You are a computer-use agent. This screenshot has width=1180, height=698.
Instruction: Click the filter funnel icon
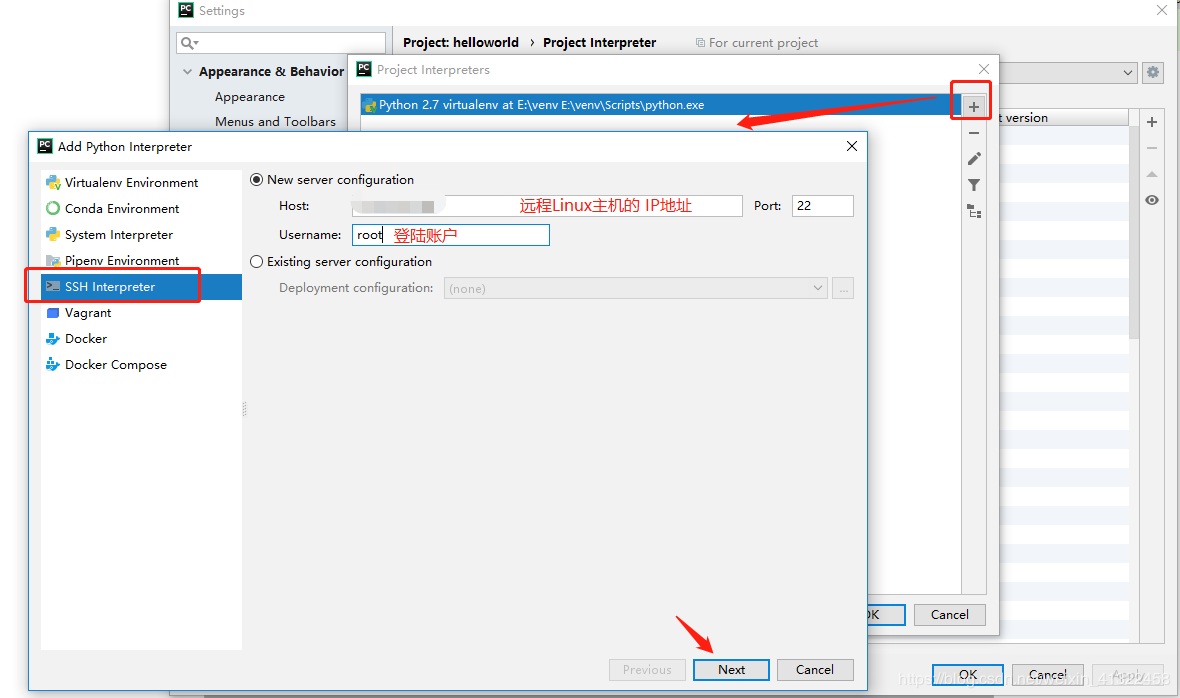[x=973, y=184]
